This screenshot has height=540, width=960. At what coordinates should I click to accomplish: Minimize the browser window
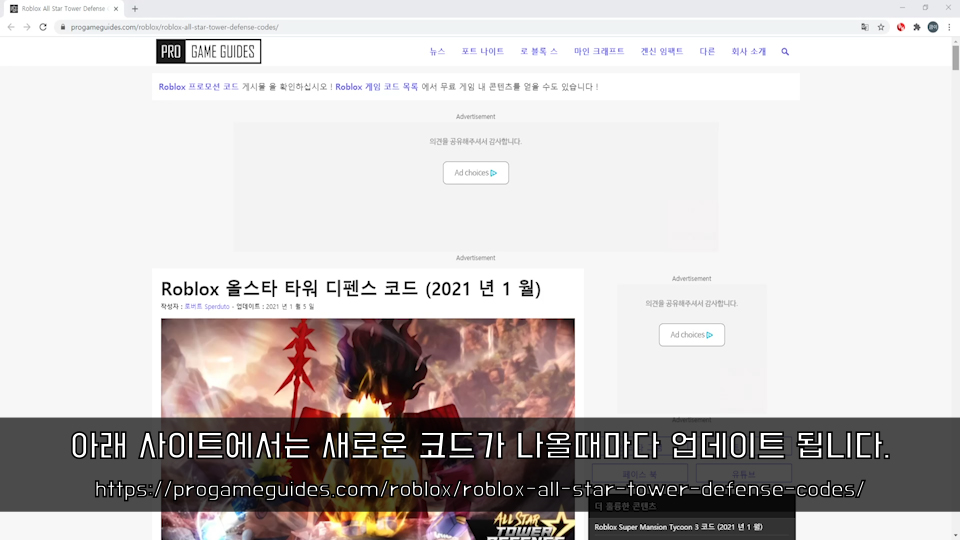902,8
